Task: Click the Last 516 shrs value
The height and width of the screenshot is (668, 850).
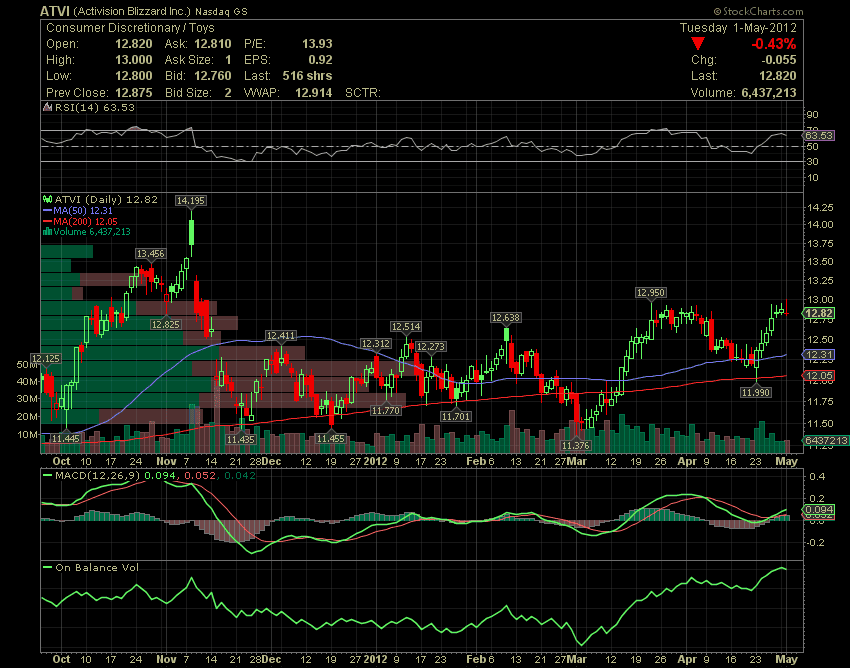Action: (307, 76)
